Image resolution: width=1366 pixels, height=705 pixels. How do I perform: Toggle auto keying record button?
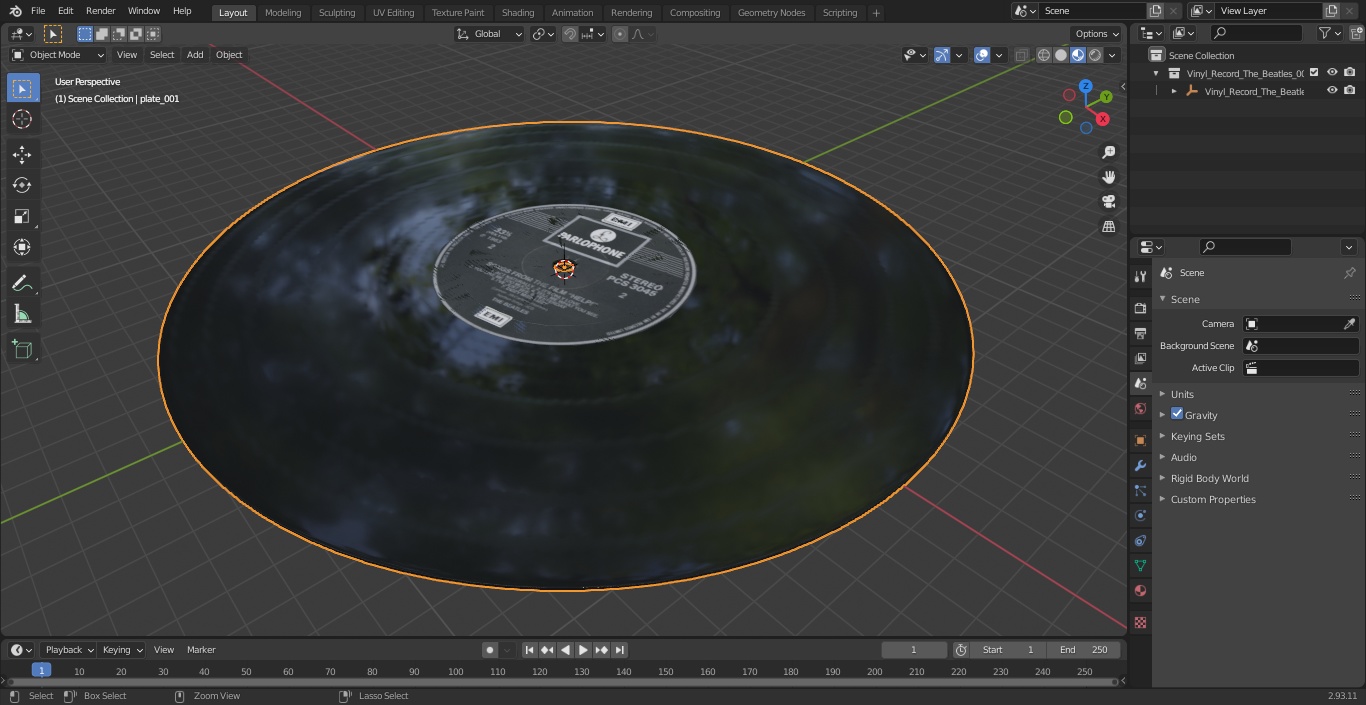point(490,650)
